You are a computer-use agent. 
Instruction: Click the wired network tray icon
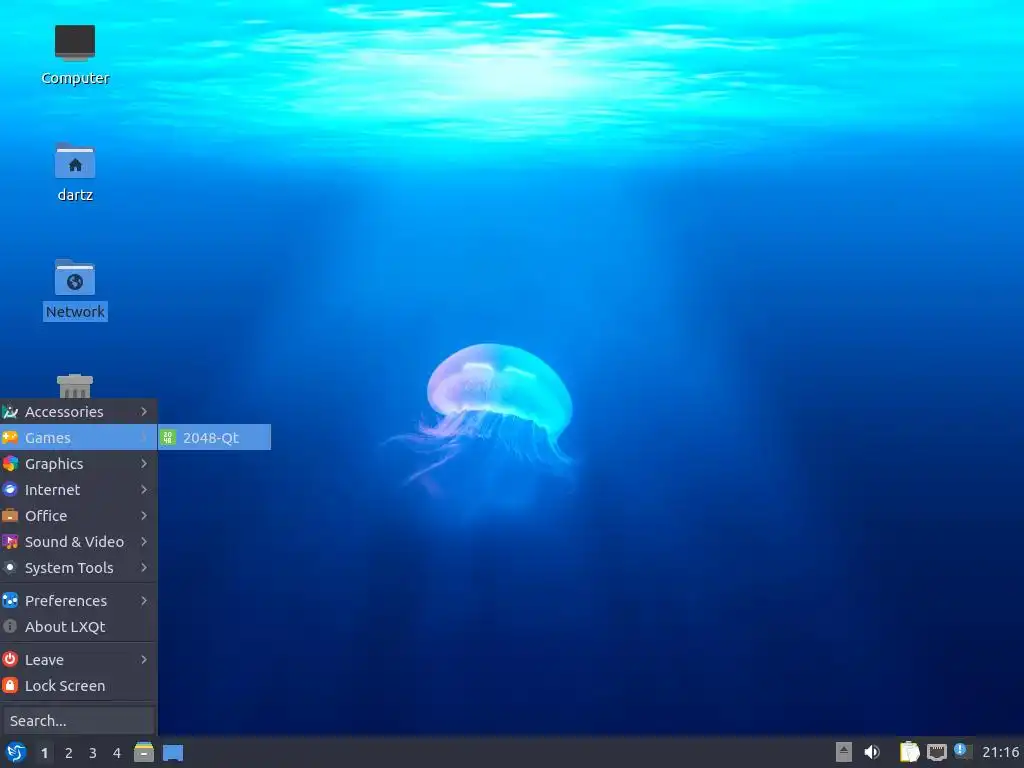(936, 752)
